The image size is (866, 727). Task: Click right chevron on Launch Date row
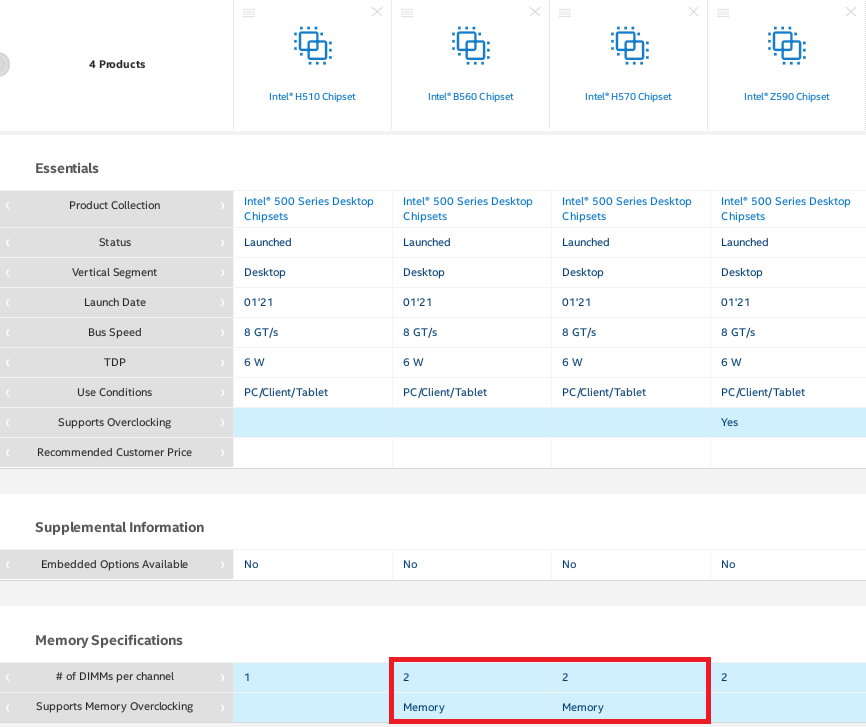coord(223,302)
